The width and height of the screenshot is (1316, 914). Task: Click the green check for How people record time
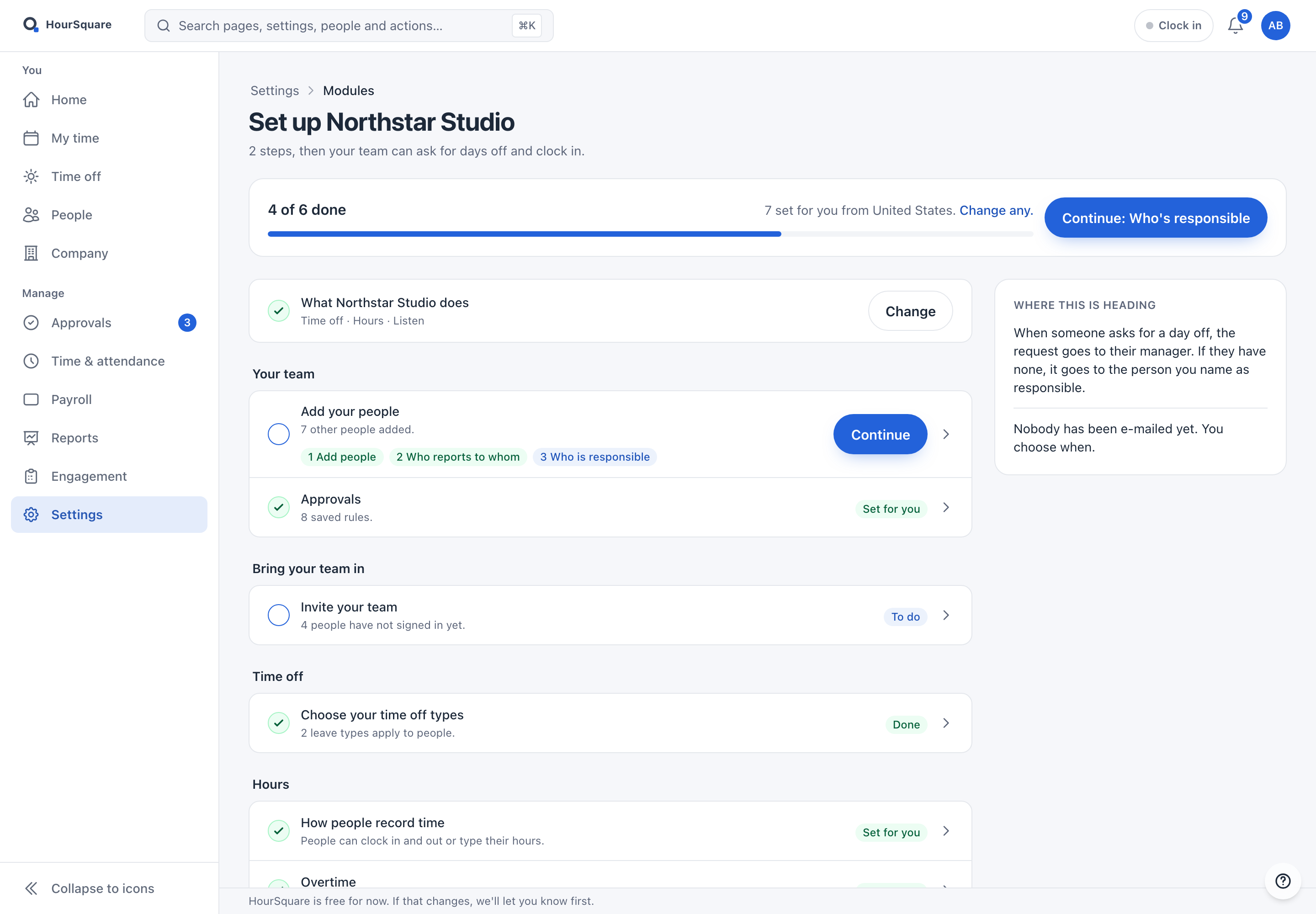[x=278, y=830]
